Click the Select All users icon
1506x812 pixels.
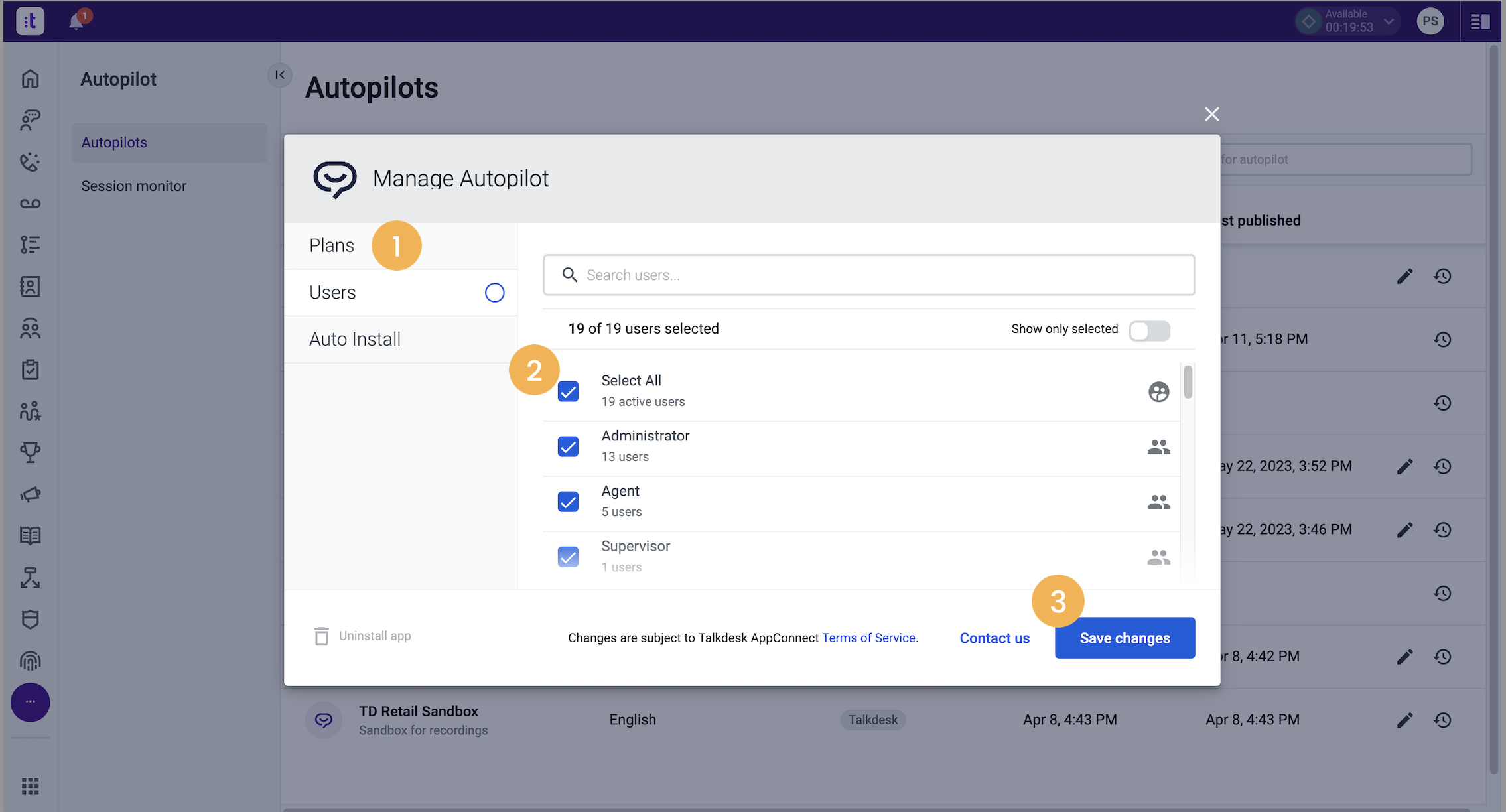click(x=1158, y=392)
